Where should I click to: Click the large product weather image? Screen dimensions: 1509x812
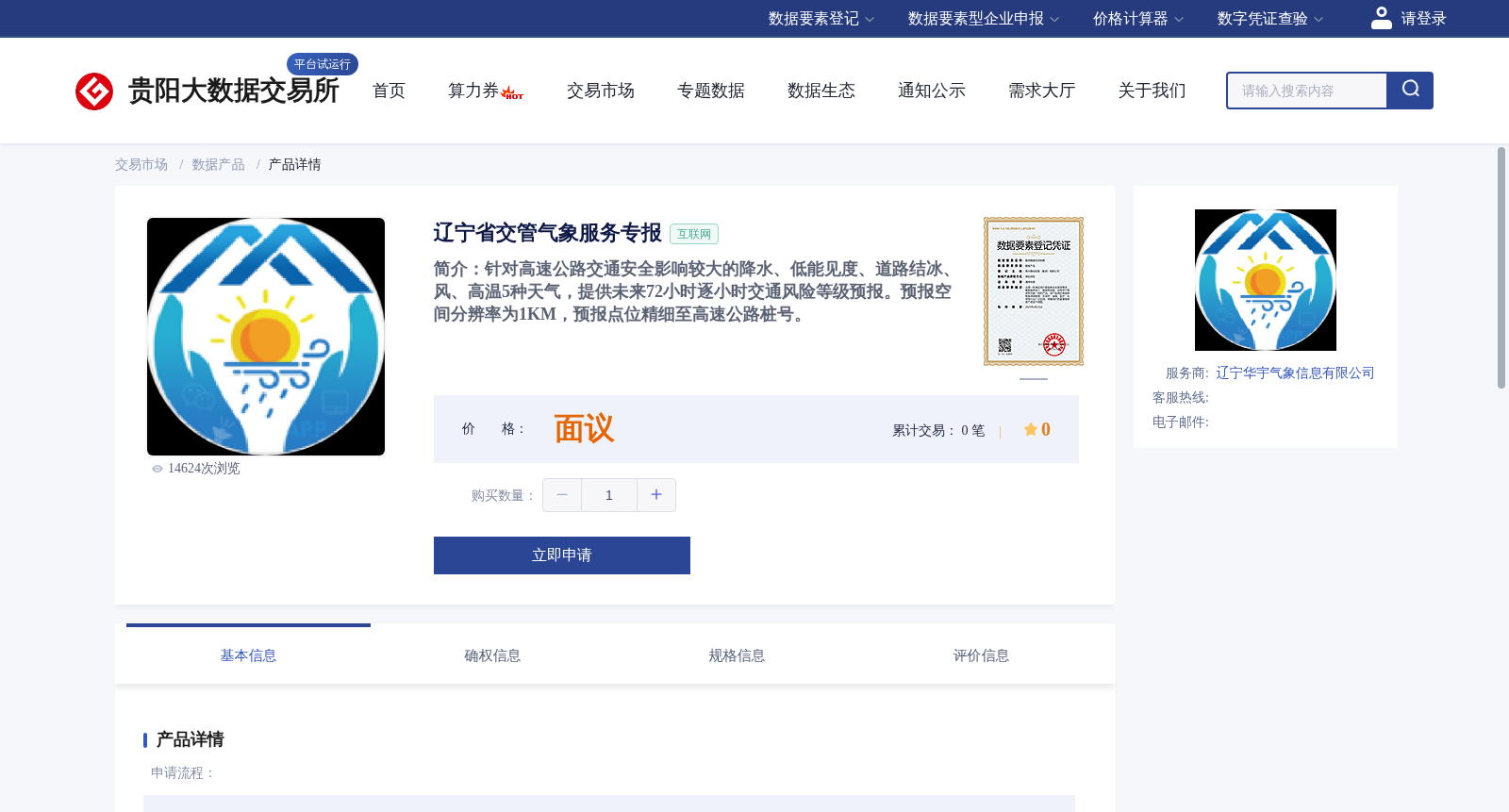(266, 337)
